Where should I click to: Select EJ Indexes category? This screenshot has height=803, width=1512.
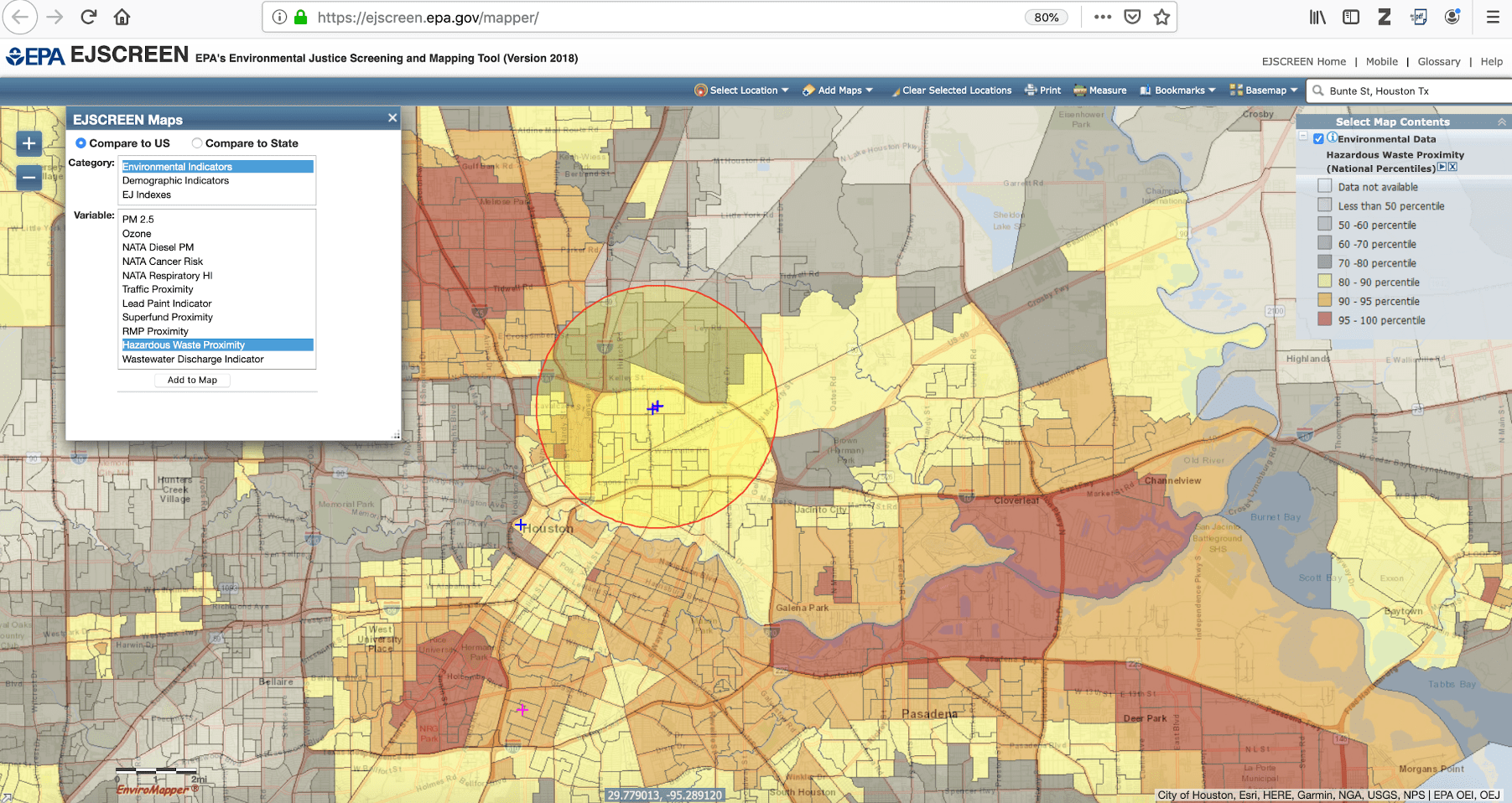[217, 194]
